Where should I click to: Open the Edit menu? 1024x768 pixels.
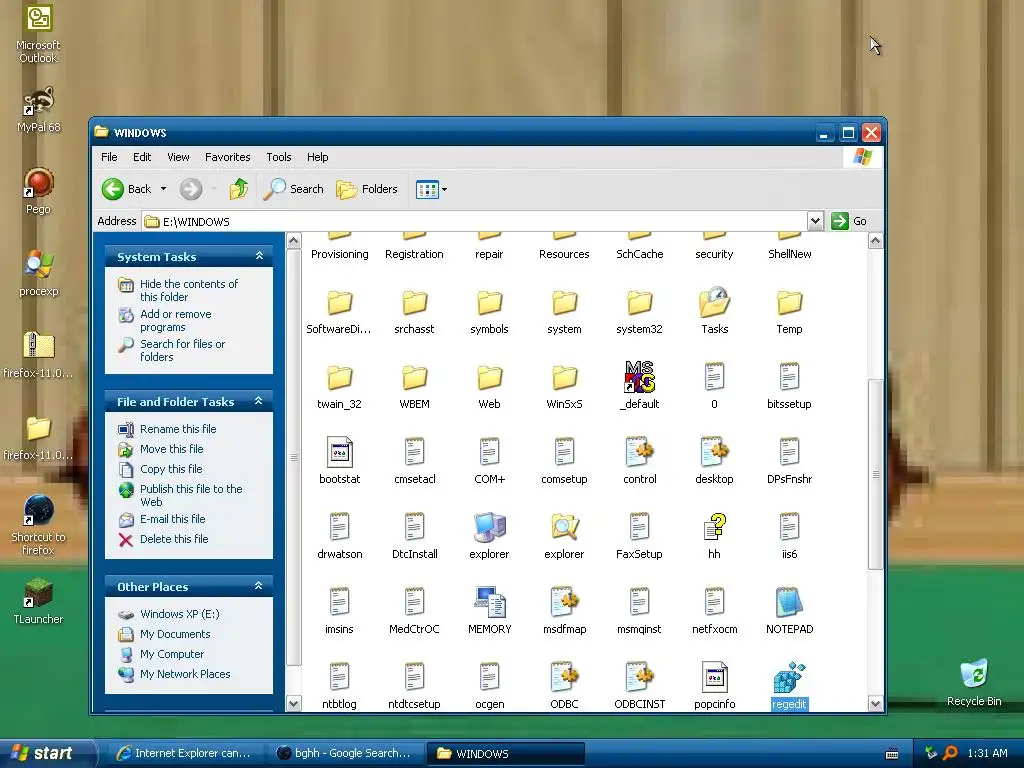click(142, 157)
